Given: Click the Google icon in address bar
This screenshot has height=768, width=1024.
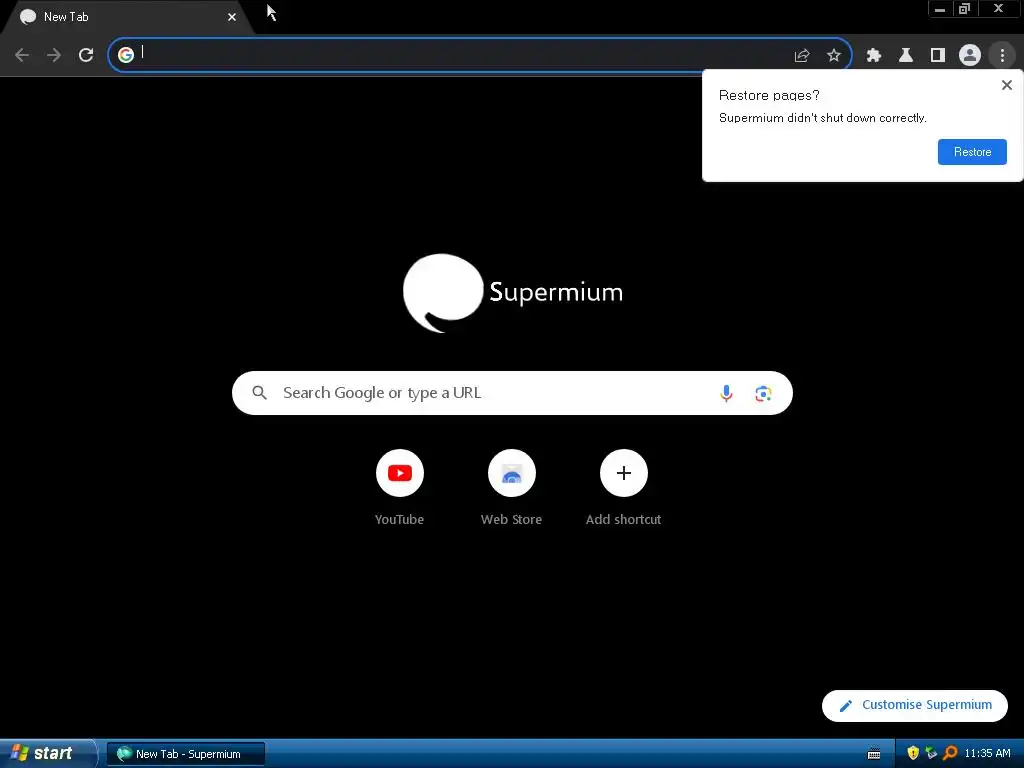Looking at the screenshot, I should point(126,55).
